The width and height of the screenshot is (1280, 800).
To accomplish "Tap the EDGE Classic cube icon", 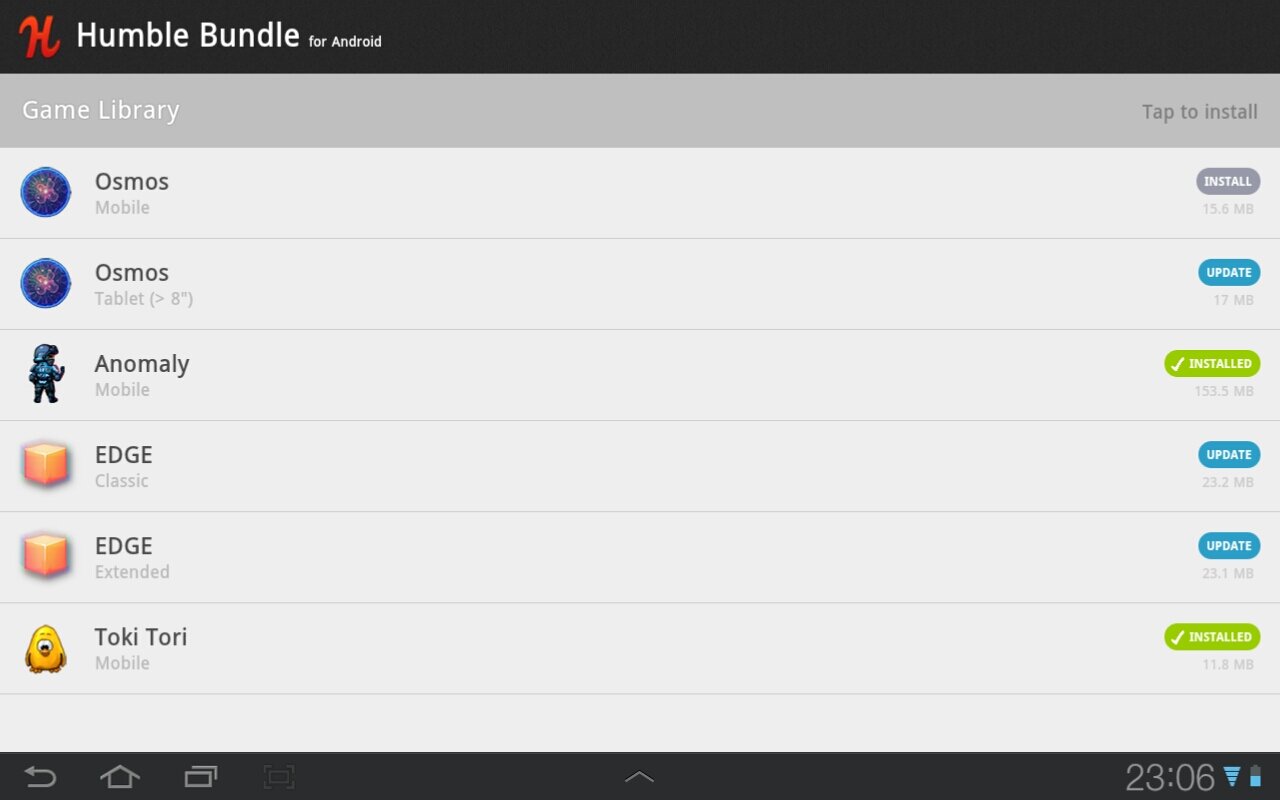I will tap(46, 466).
